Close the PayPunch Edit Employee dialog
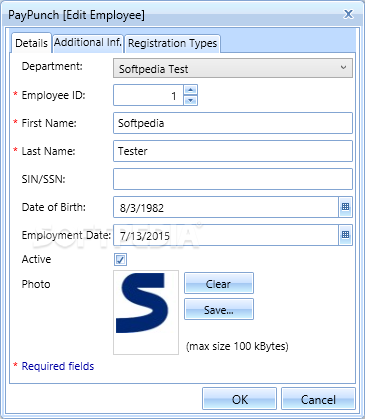Viewport: 365px width, 419px height. [348, 14]
